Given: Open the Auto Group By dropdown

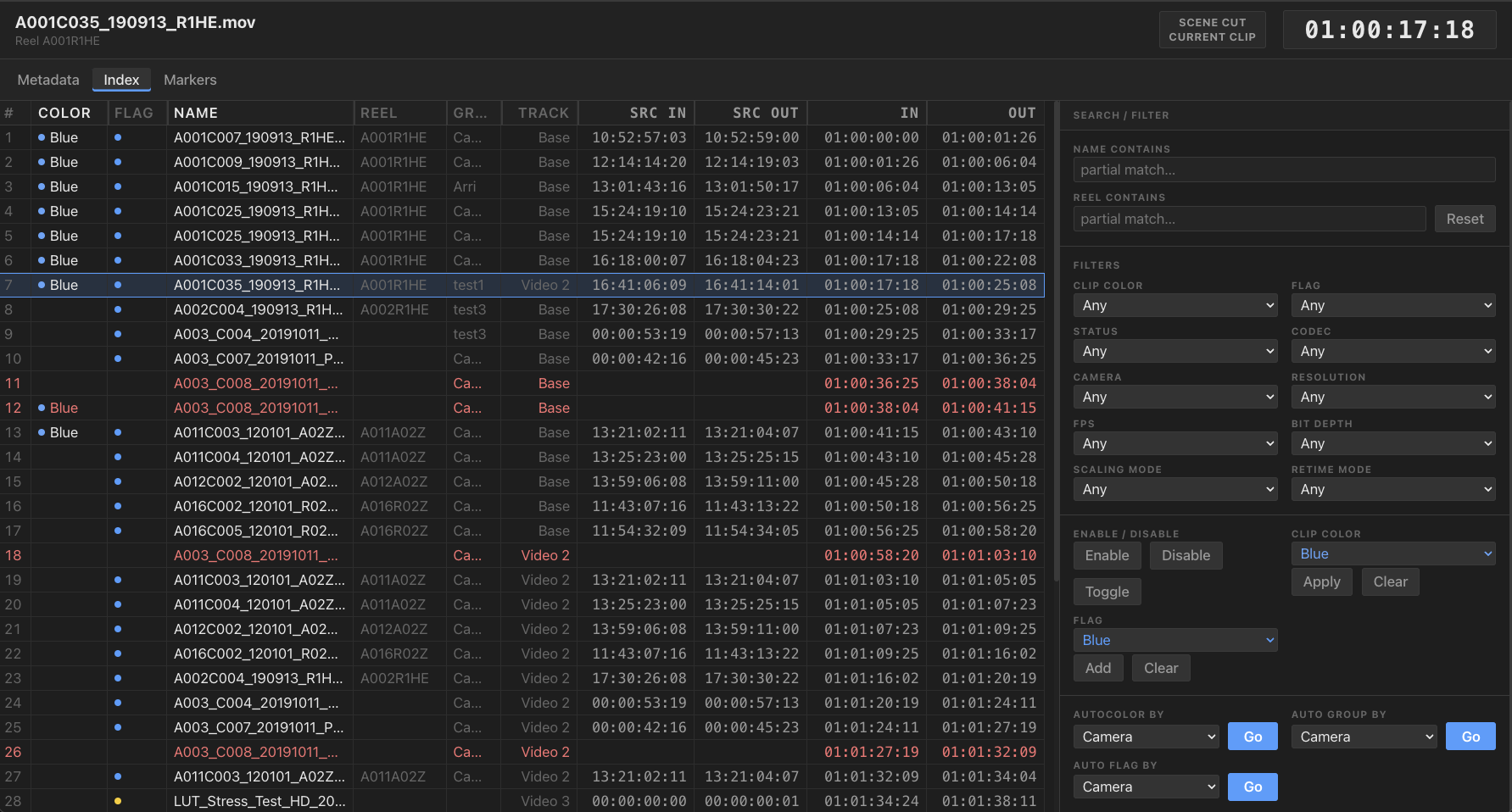Looking at the screenshot, I should (1364, 737).
